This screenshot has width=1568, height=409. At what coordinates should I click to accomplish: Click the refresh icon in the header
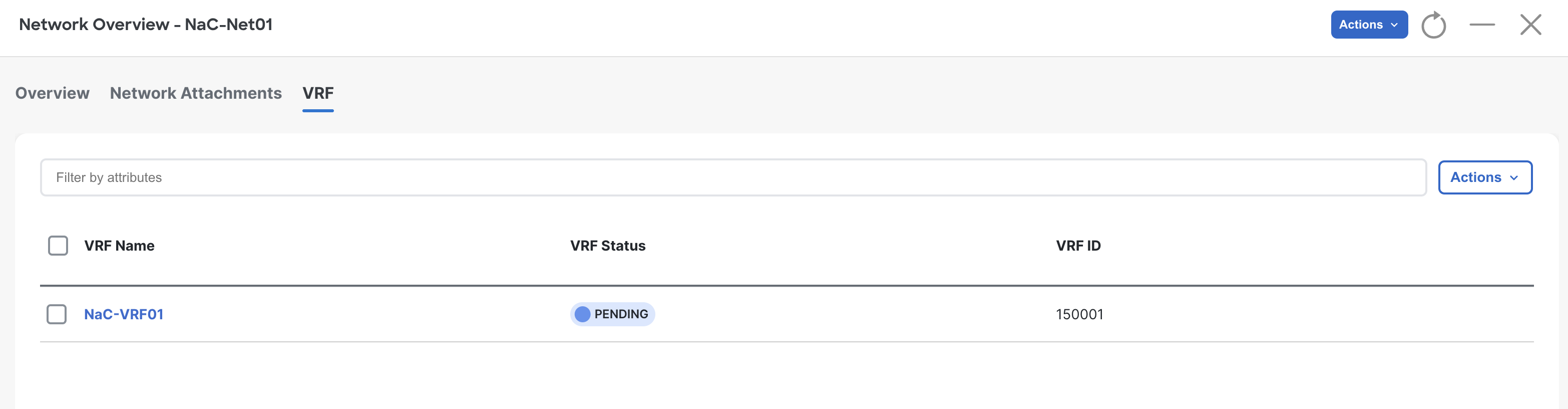(x=1433, y=25)
